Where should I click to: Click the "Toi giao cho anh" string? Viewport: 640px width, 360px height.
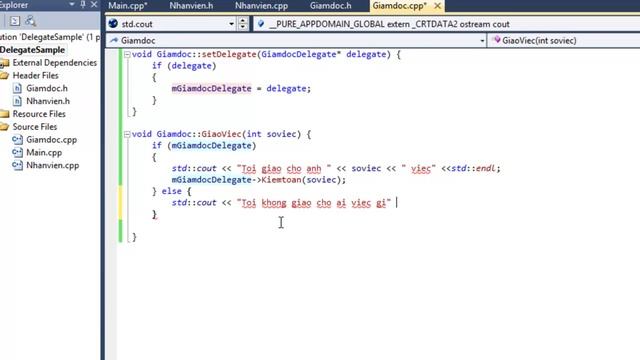(x=284, y=169)
